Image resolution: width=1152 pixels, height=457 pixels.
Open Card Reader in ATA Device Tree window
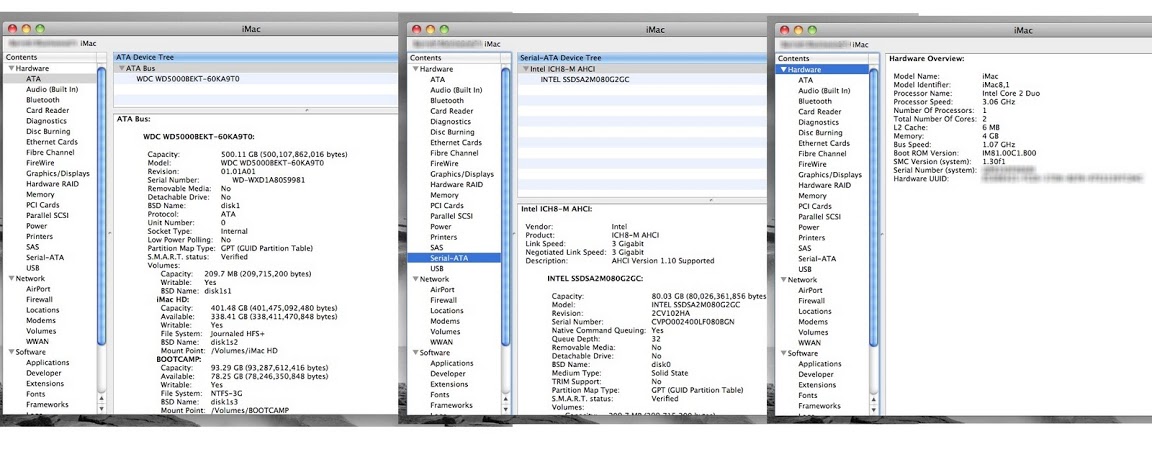click(x=48, y=110)
